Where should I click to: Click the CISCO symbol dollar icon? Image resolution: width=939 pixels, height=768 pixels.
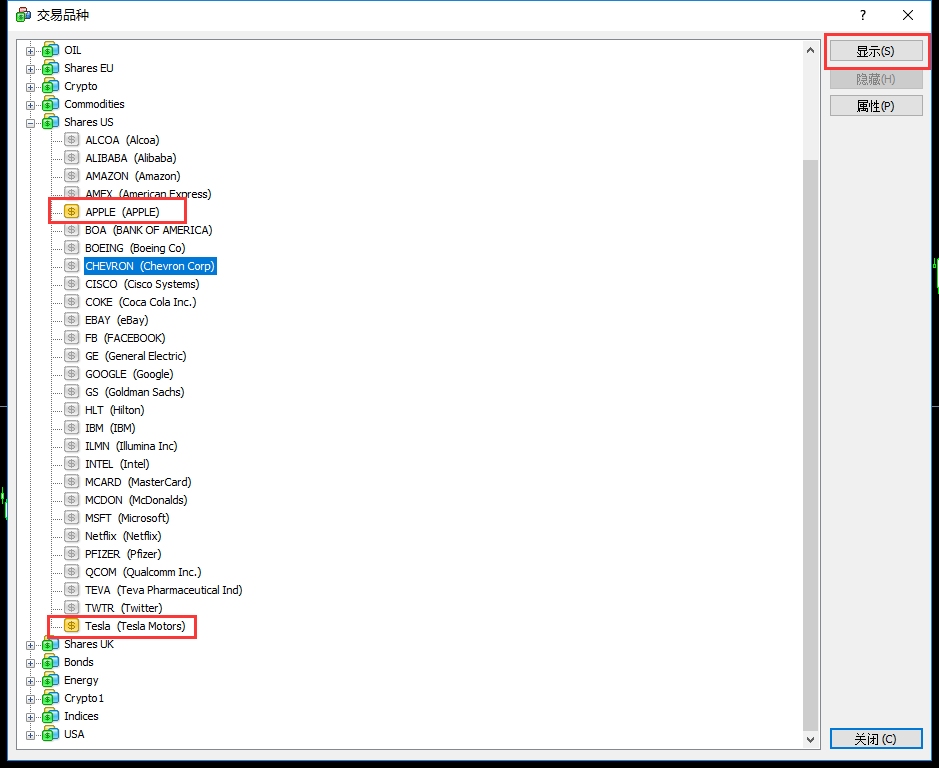72,283
